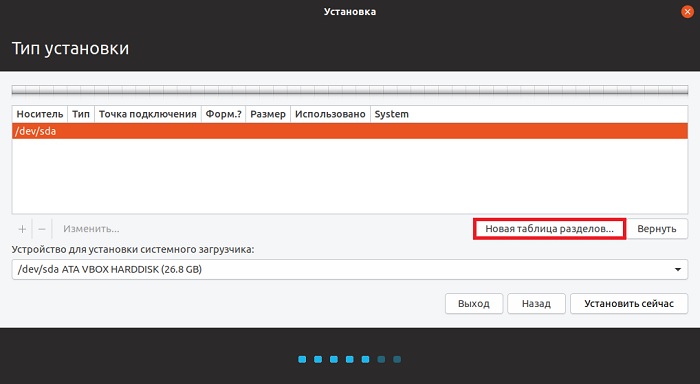
Task: Click the Форм.? column header
Action: click(223, 114)
